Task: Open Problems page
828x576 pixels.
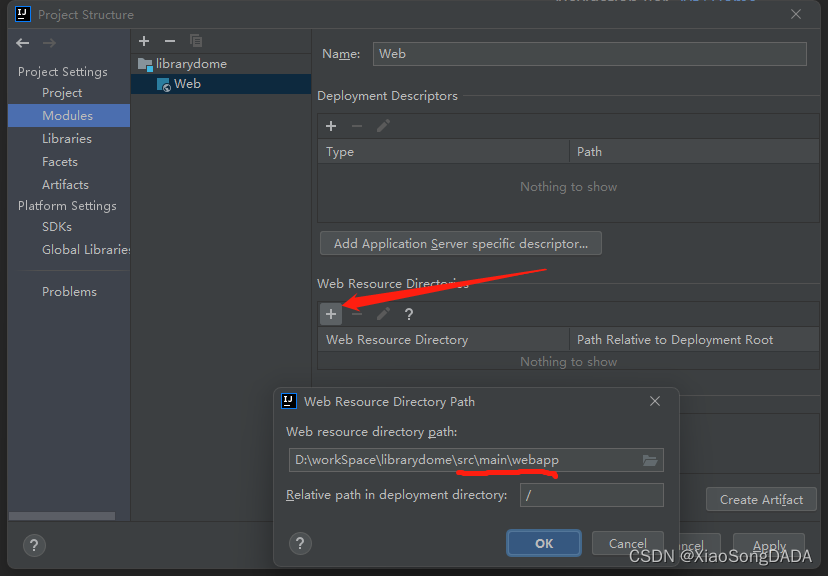Action: 69,292
